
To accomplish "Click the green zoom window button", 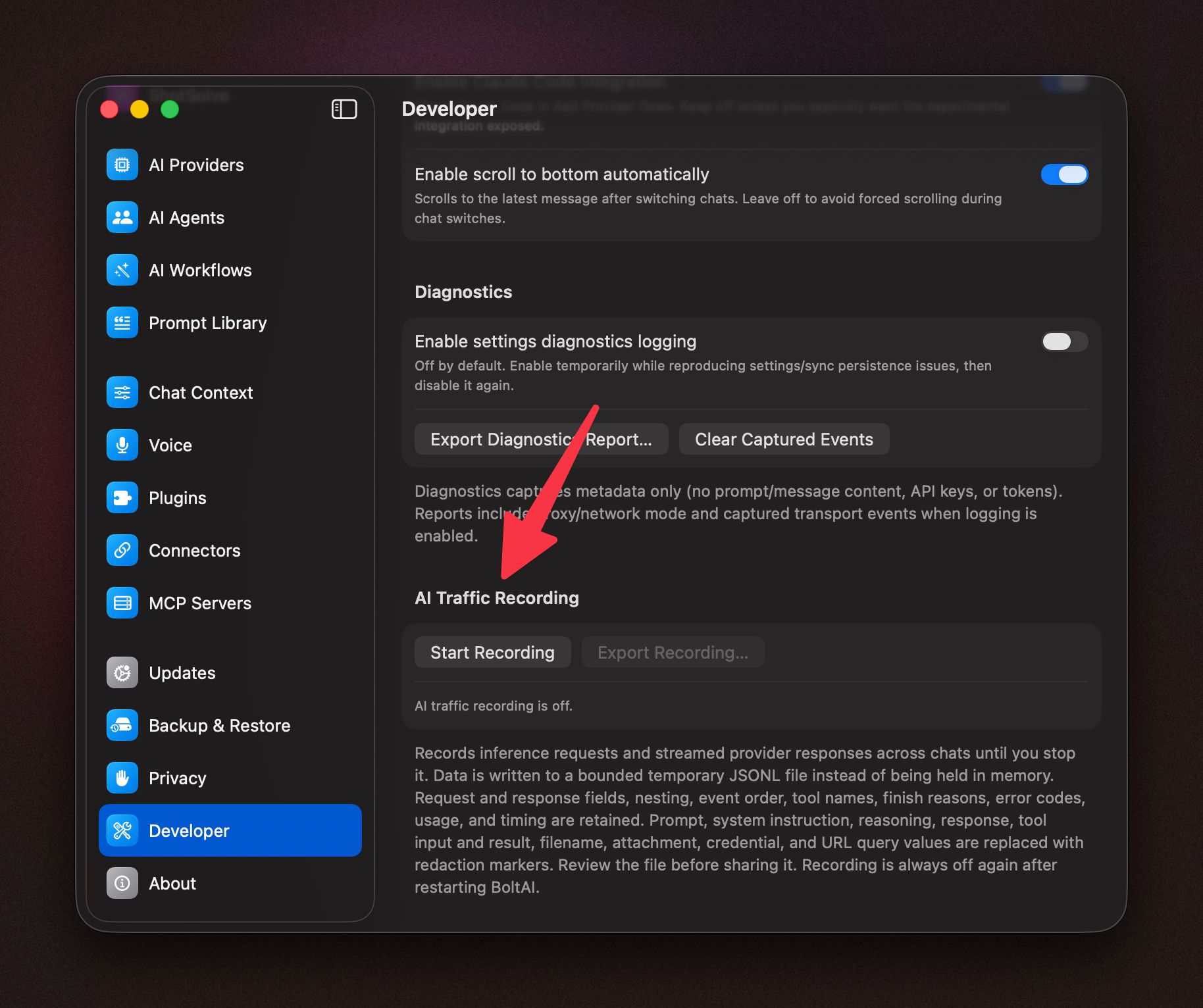I will tap(170, 109).
